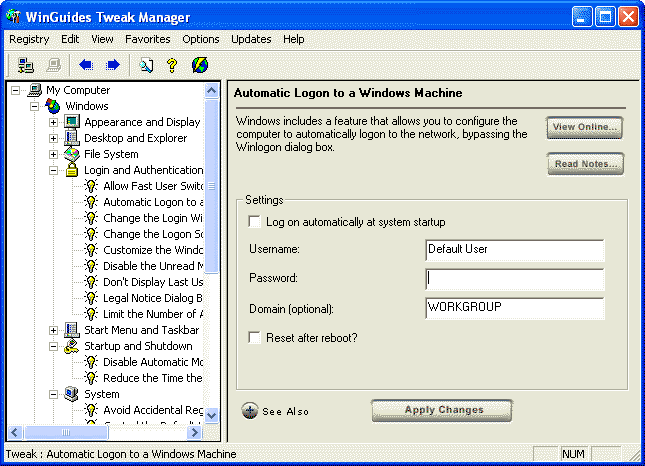Expand the Appearance and Display node
Viewport: 645px width, 466px height.
tap(53, 122)
